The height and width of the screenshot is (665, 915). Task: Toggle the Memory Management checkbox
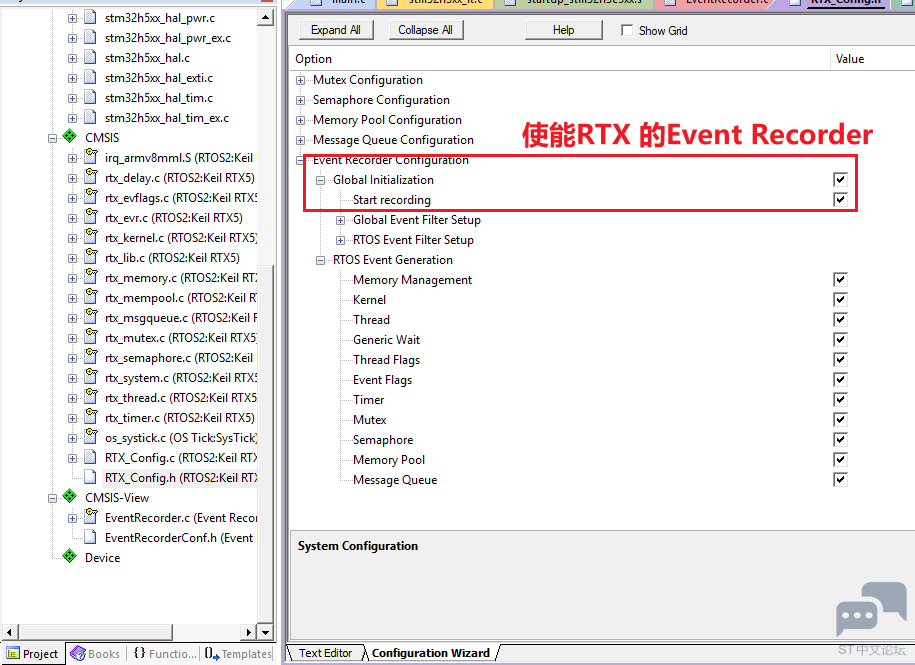pyautogui.click(x=840, y=279)
